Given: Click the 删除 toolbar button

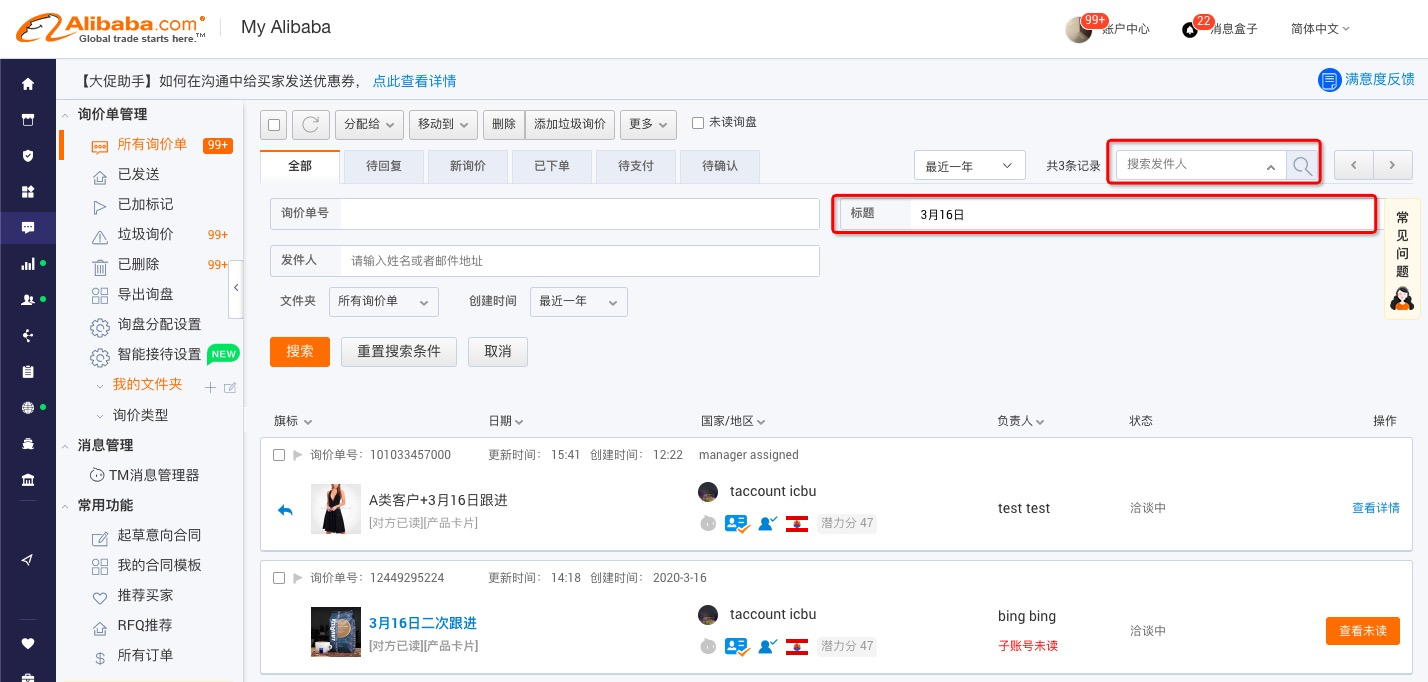Looking at the screenshot, I should click(x=504, y=125).
